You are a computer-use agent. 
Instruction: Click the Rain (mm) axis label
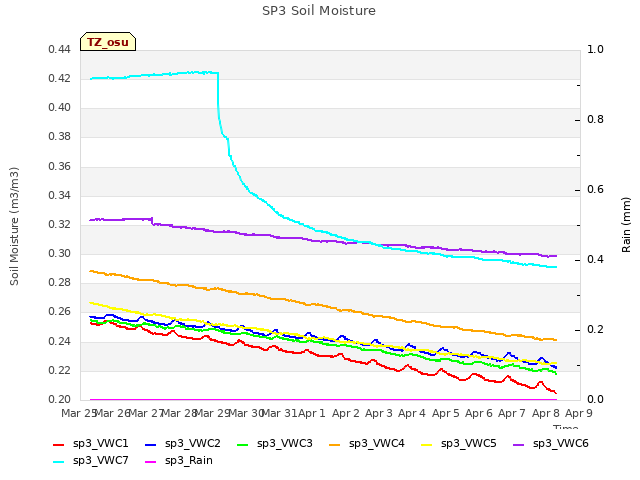coord(626,225)
